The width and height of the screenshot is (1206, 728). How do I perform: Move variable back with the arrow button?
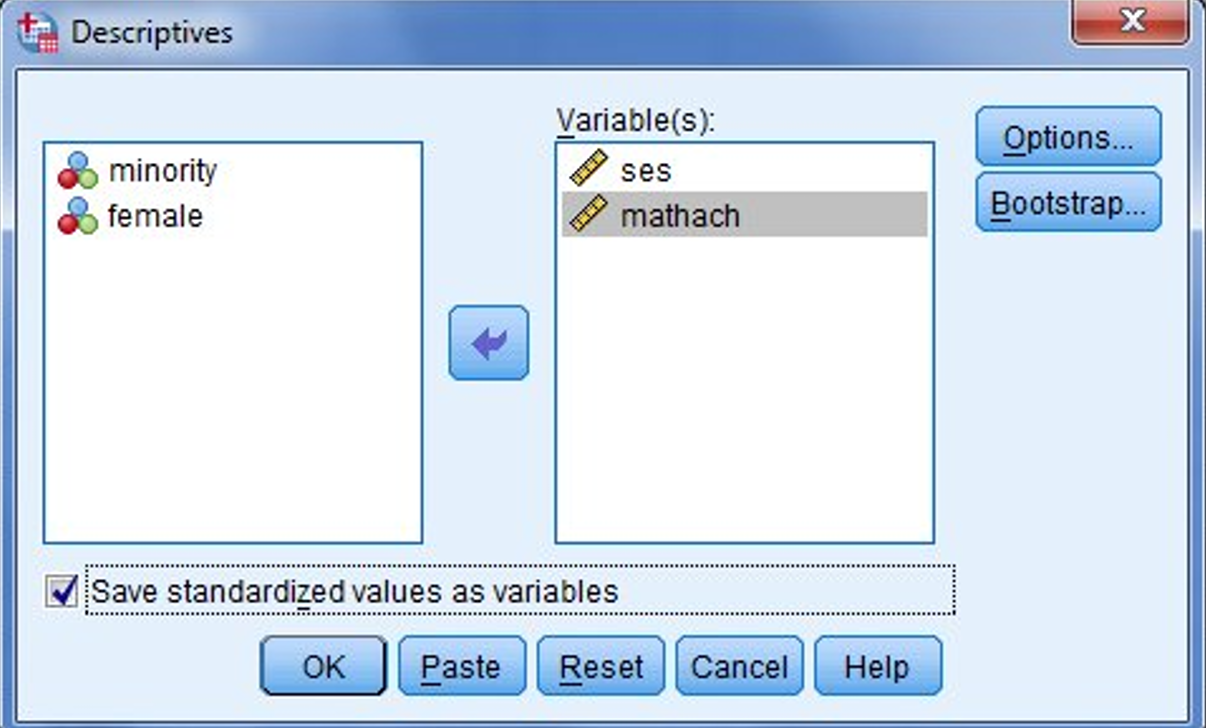(488, 343)
